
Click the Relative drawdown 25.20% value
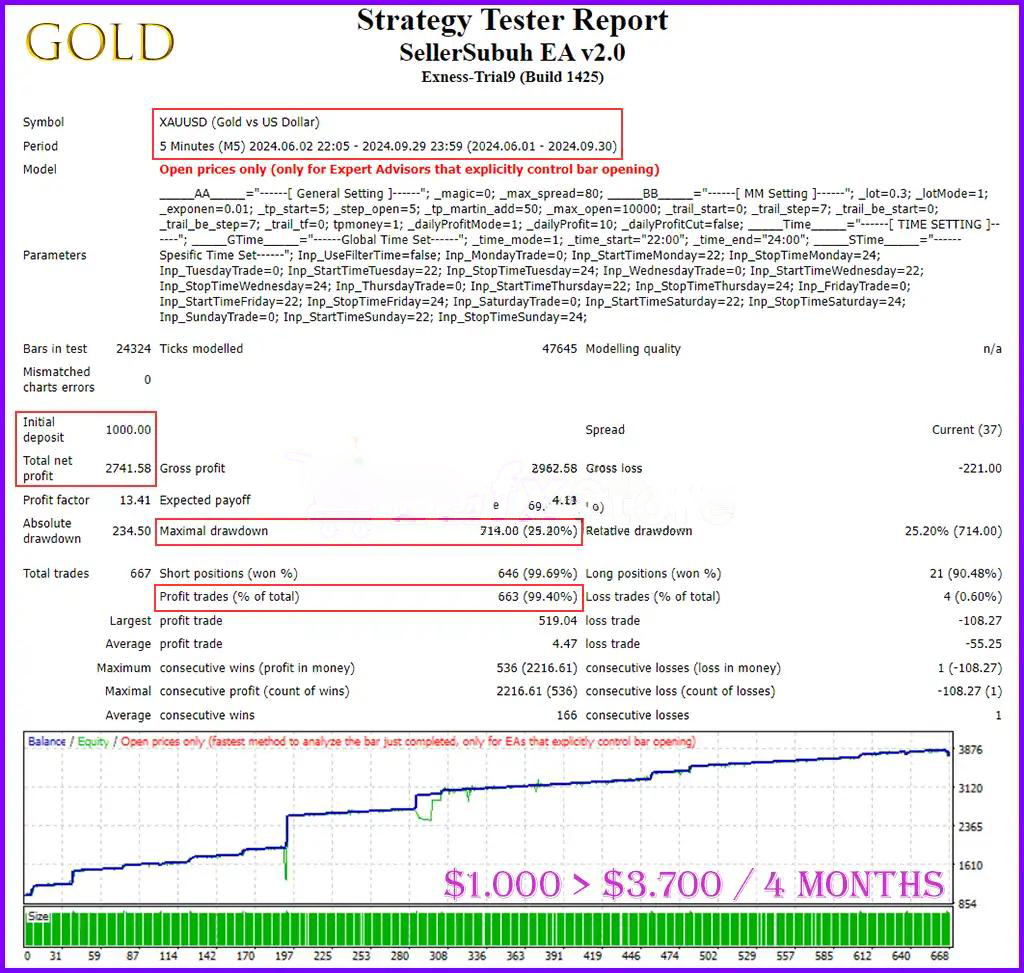[x=952, y=531]
